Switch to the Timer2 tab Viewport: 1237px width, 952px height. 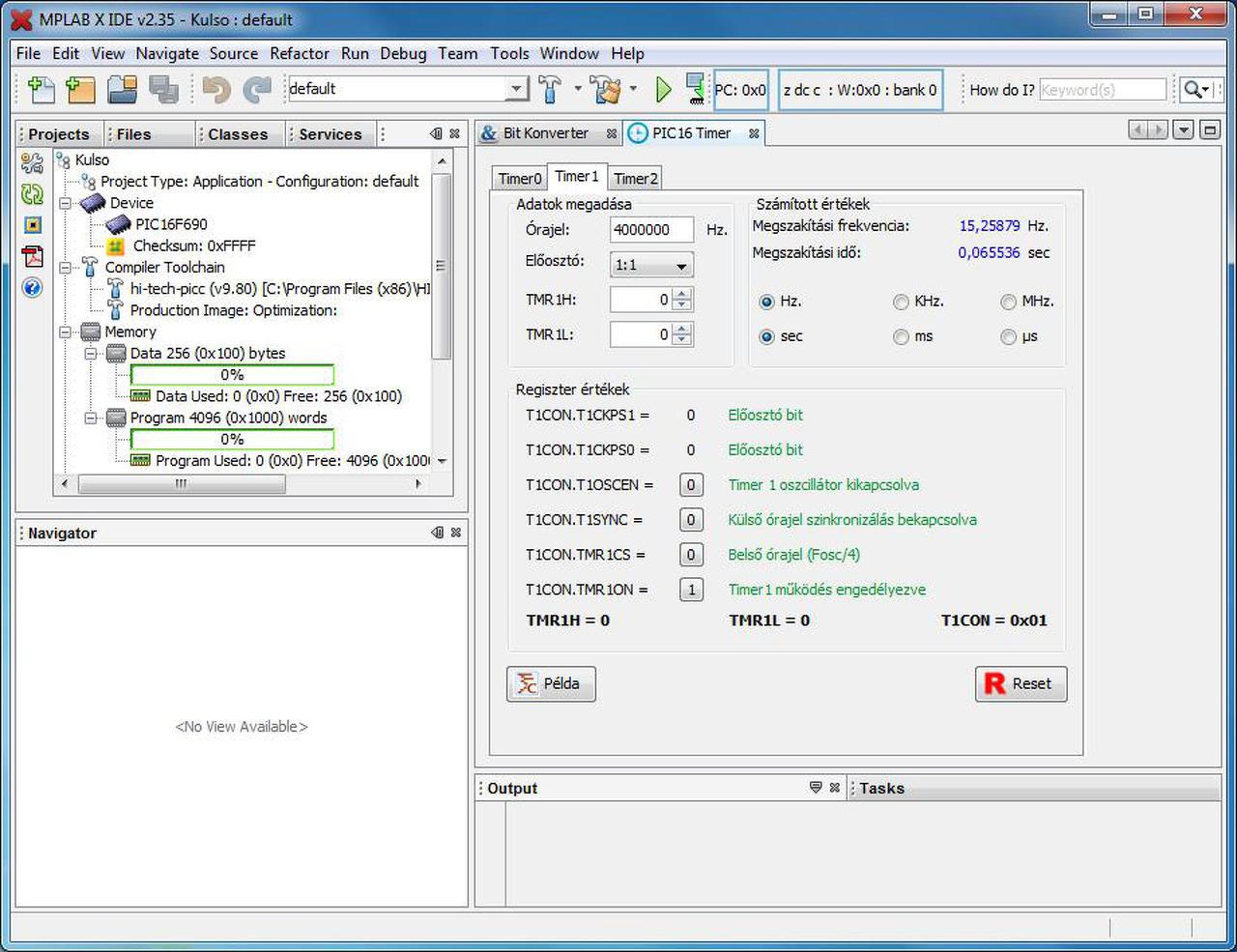(x=636, y=178)
